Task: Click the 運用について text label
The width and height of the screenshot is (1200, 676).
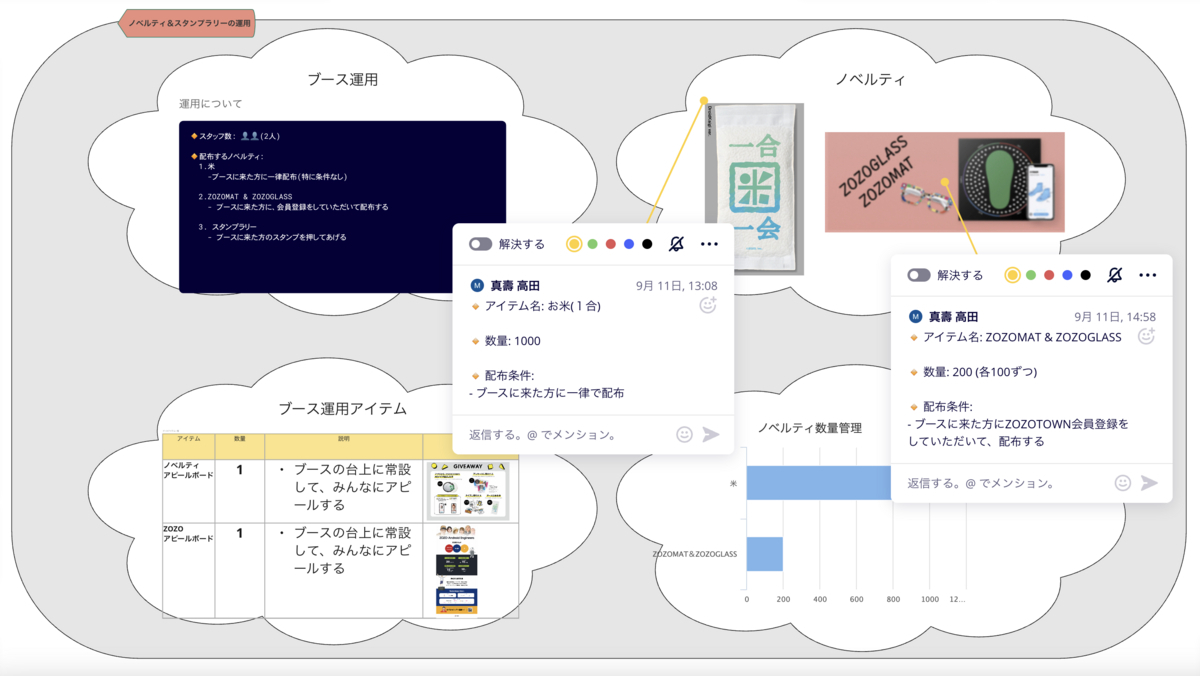Action: pyautogui.click(x=210, y=104)
